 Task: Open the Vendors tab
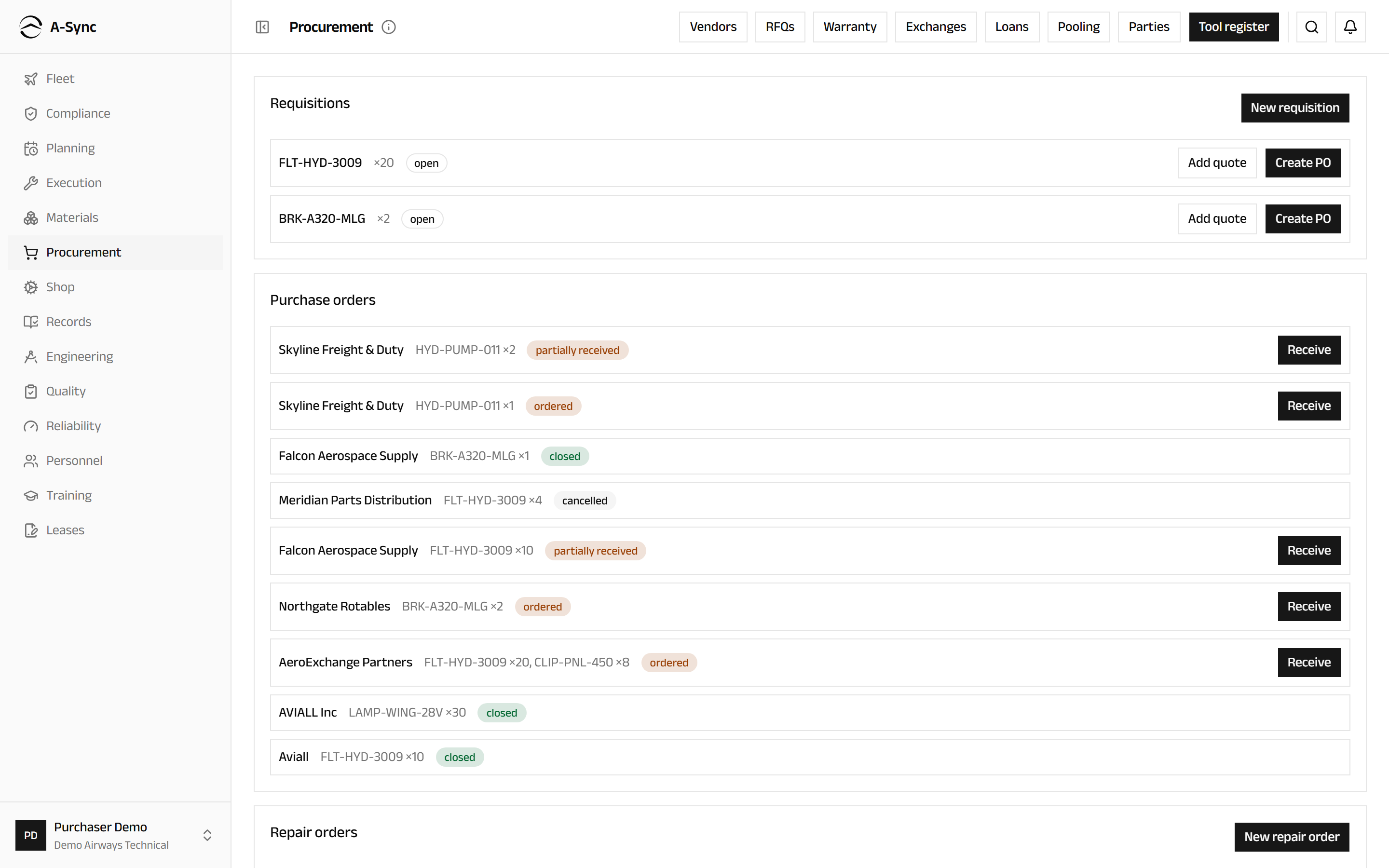pyautogui.click(x=713, y=27)
